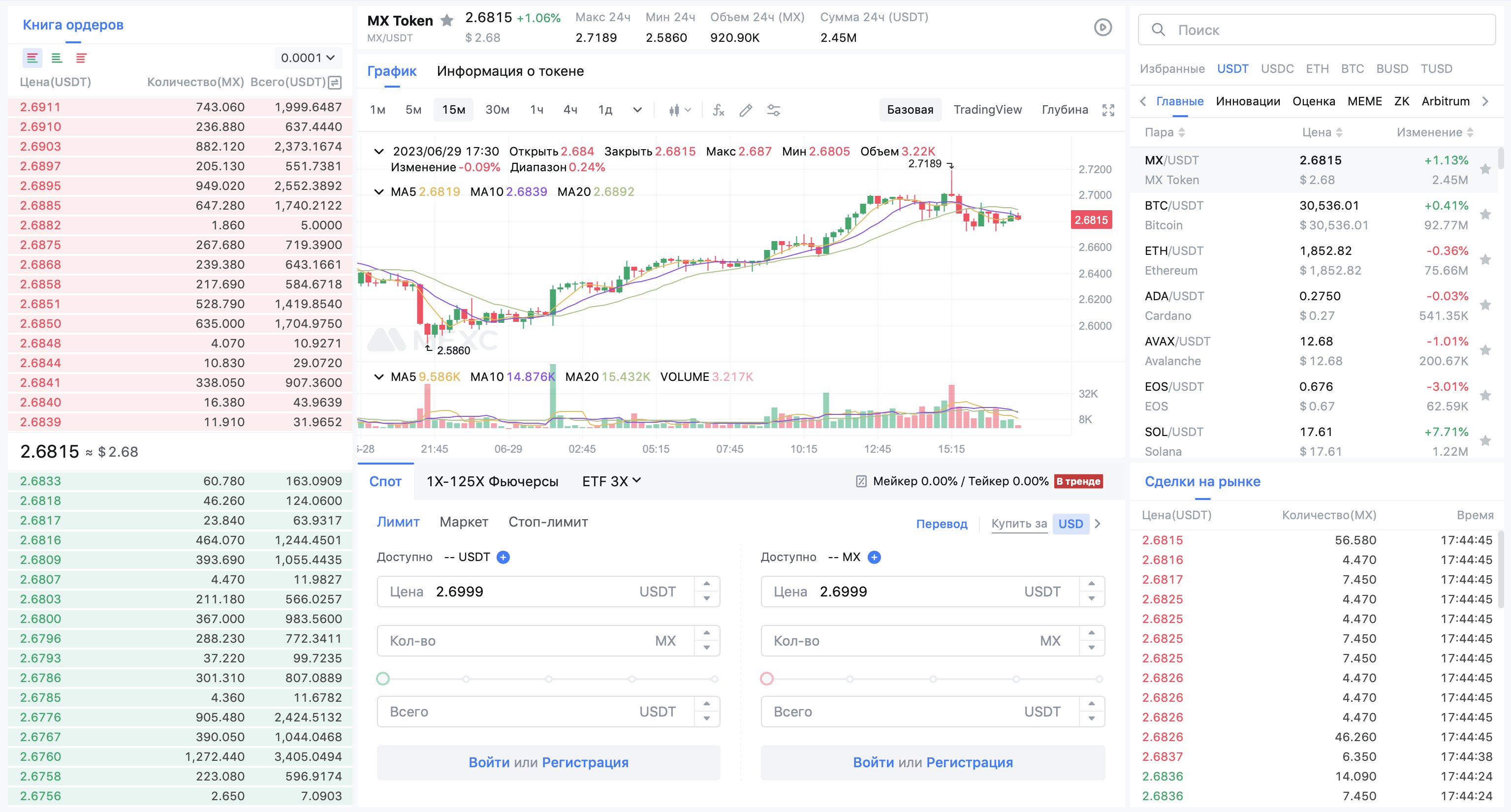Click the green buy amount slider handle
The height and width of the screenshot is (812, 1511).
pyautogui.click(x=383, y=679)
